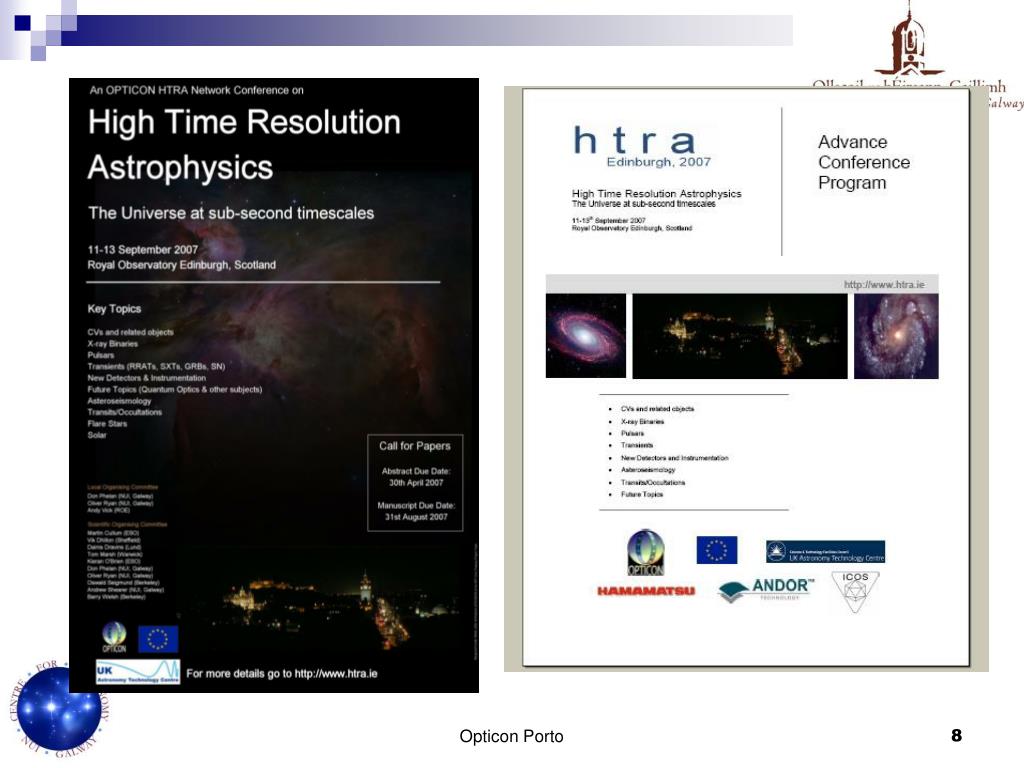Click the htra Edinburgh 2007 logo

tap(643, 147)
